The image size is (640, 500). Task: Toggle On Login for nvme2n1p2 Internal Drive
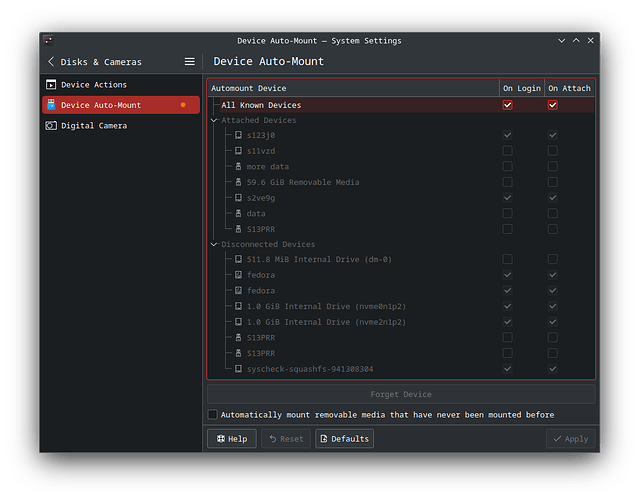click(x=507, y=322)
